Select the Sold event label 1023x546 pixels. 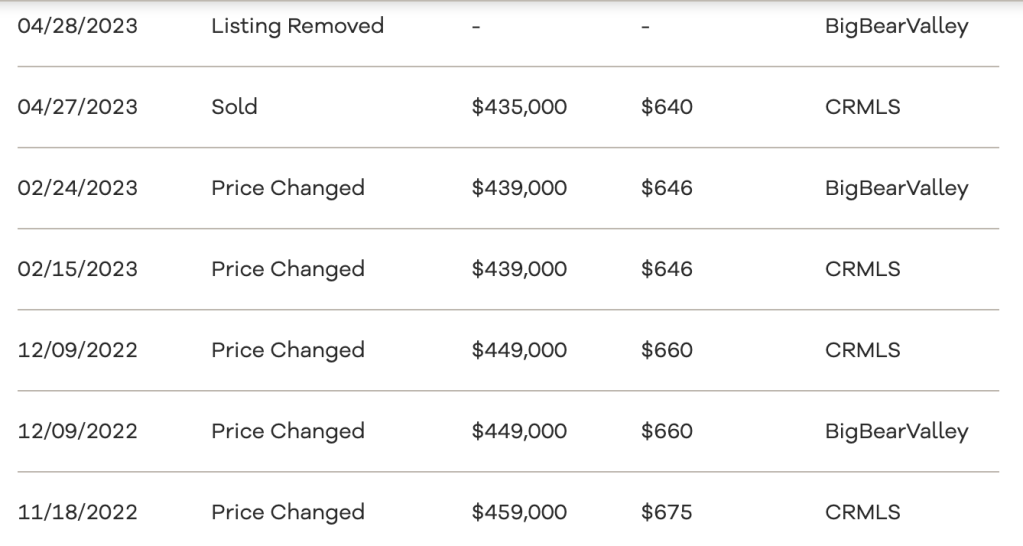coord(234,107)
